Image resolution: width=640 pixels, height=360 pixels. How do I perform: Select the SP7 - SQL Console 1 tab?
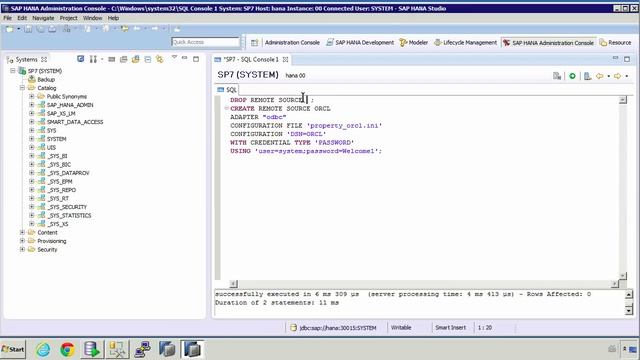251,60
